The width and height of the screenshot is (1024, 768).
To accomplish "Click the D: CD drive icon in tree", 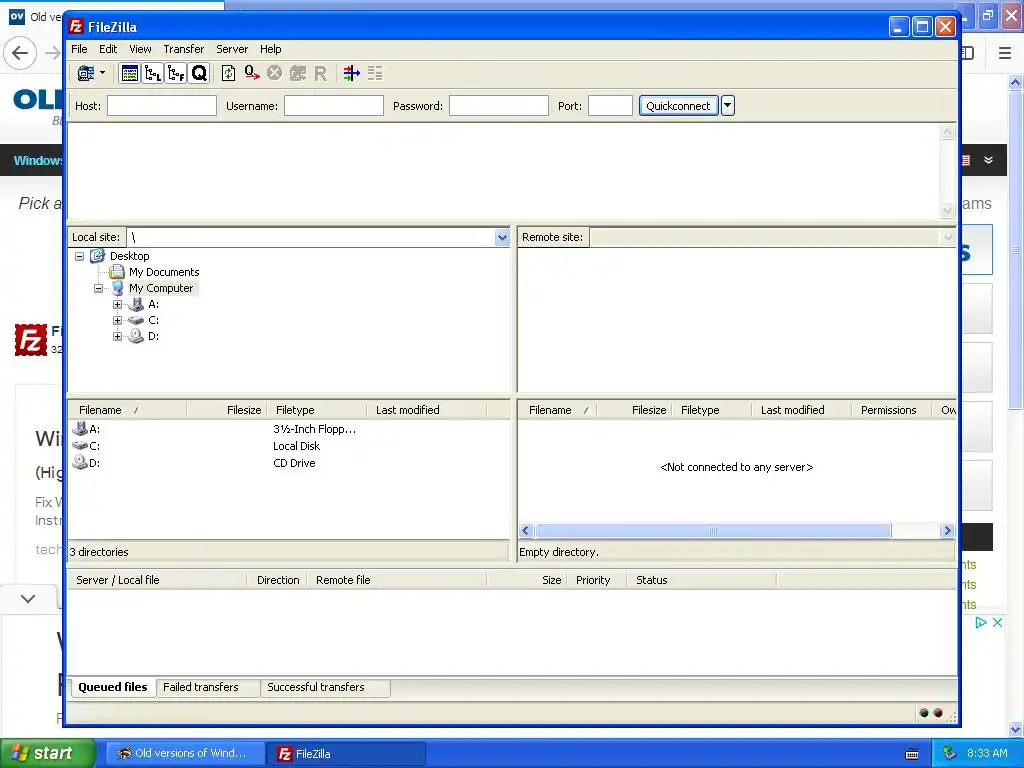I will point(136,336).
